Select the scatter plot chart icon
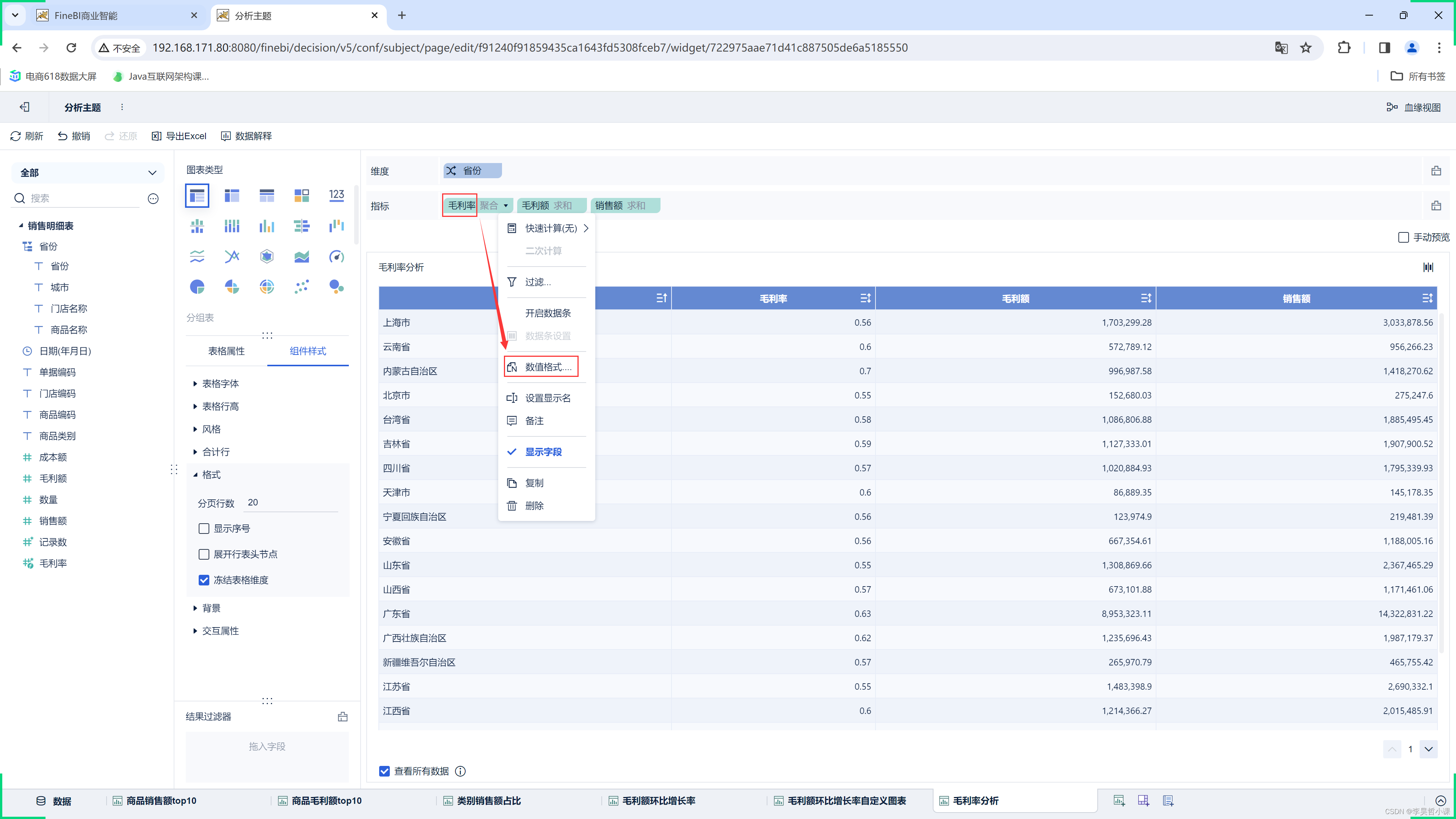Screen dimensions: 1456x819 [301, 287]
